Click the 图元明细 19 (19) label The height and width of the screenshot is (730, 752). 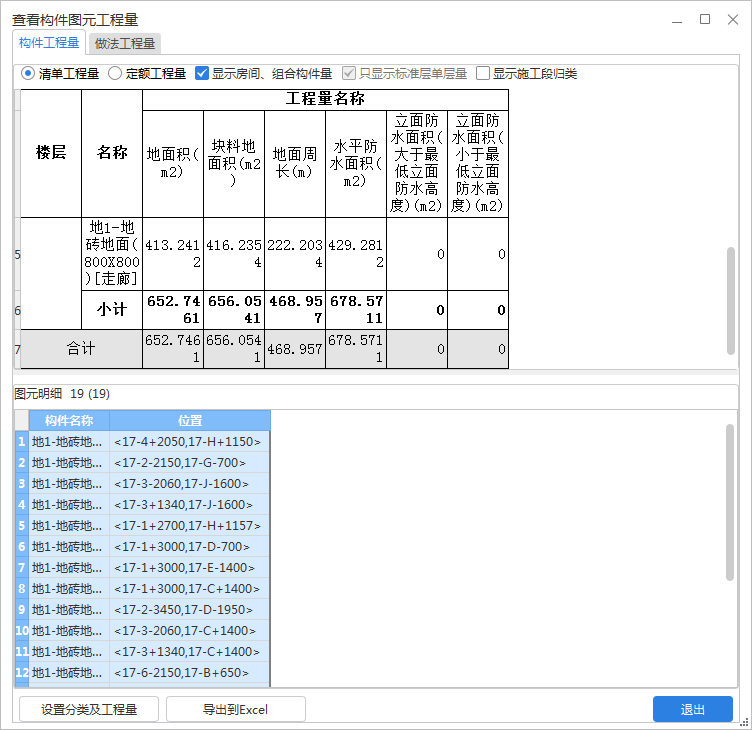coord(62,394)
